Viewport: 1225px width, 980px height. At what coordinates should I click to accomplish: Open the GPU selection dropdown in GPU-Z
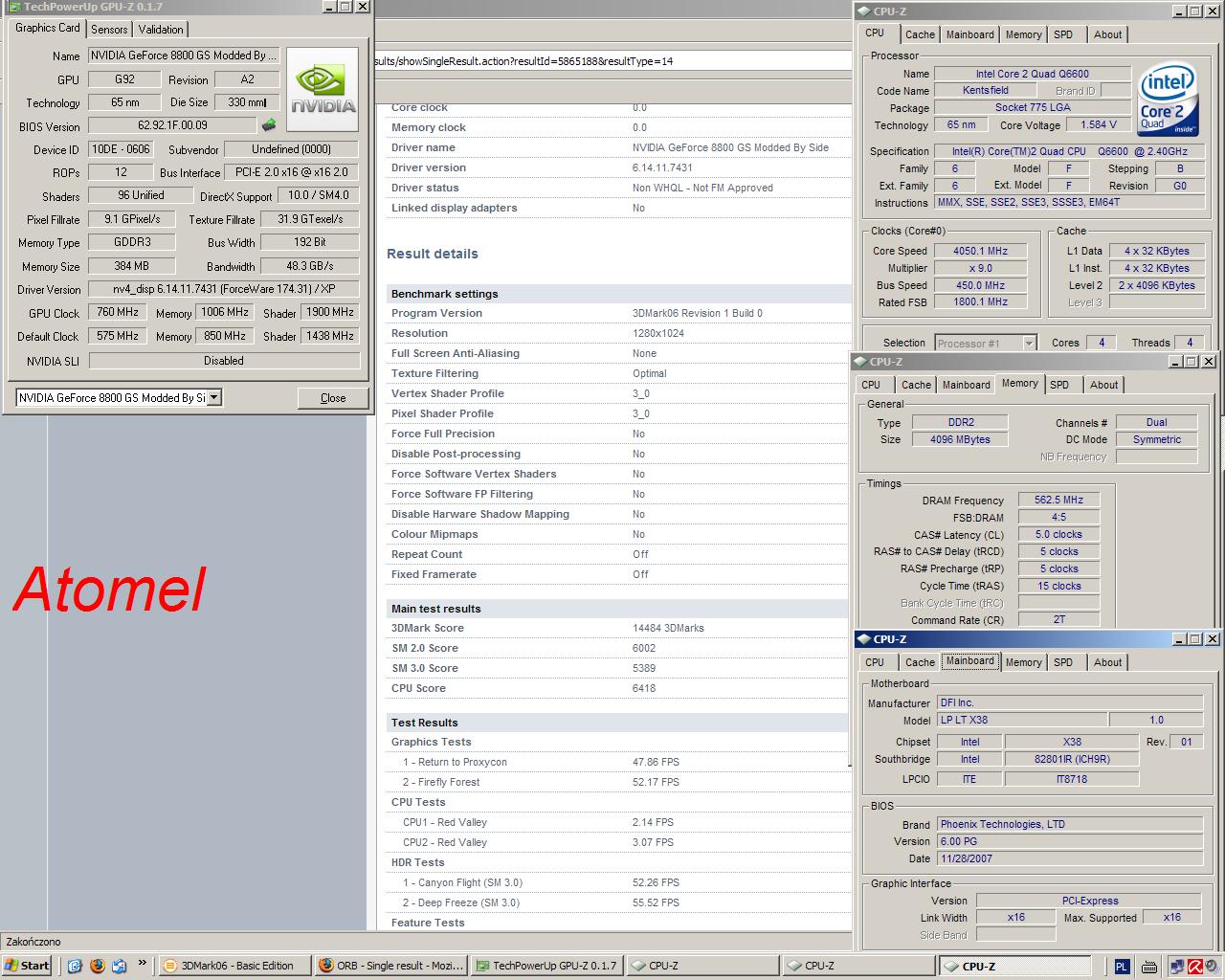[214, 397]
